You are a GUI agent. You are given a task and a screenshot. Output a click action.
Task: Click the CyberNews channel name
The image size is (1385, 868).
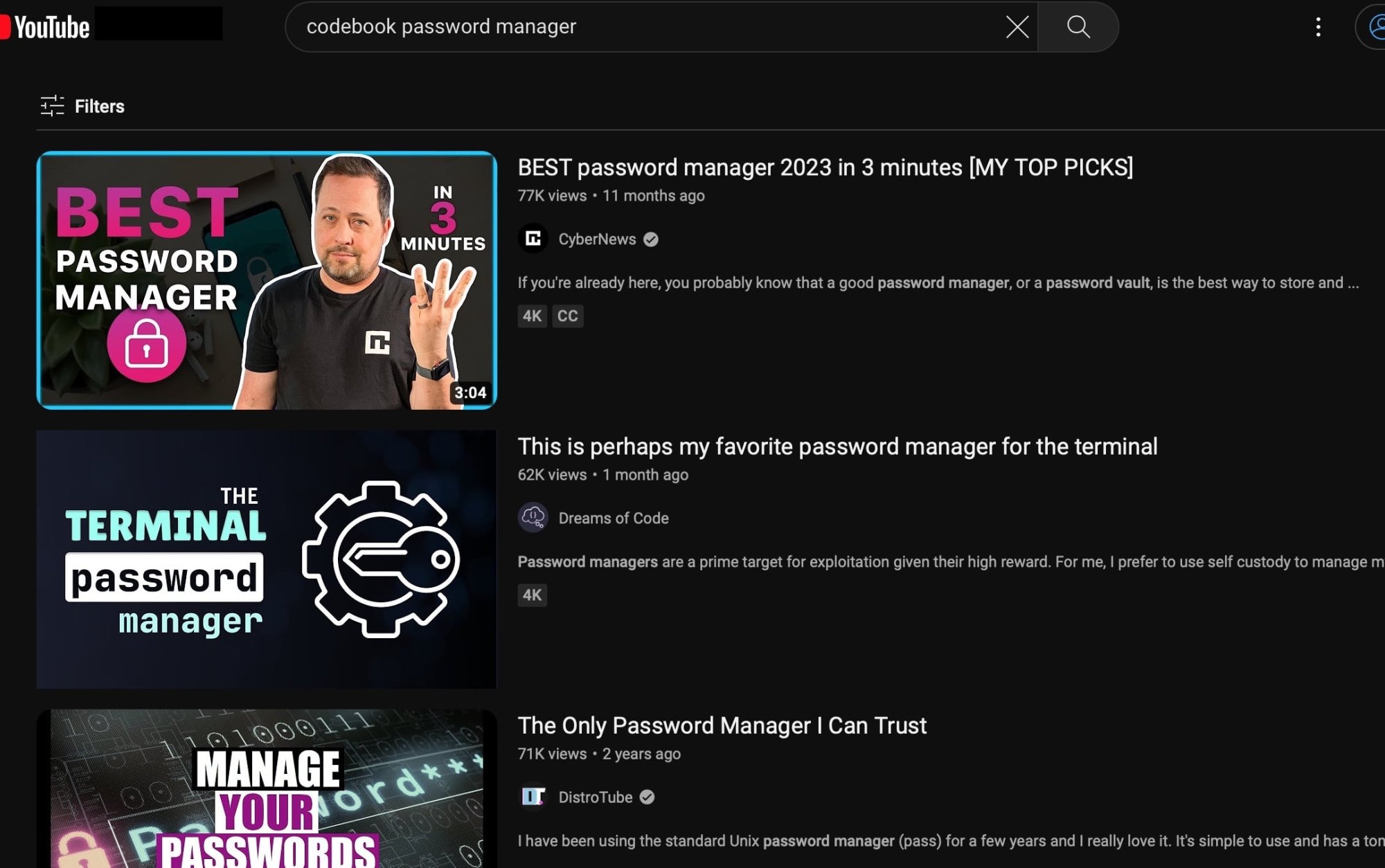coord(597,239)
